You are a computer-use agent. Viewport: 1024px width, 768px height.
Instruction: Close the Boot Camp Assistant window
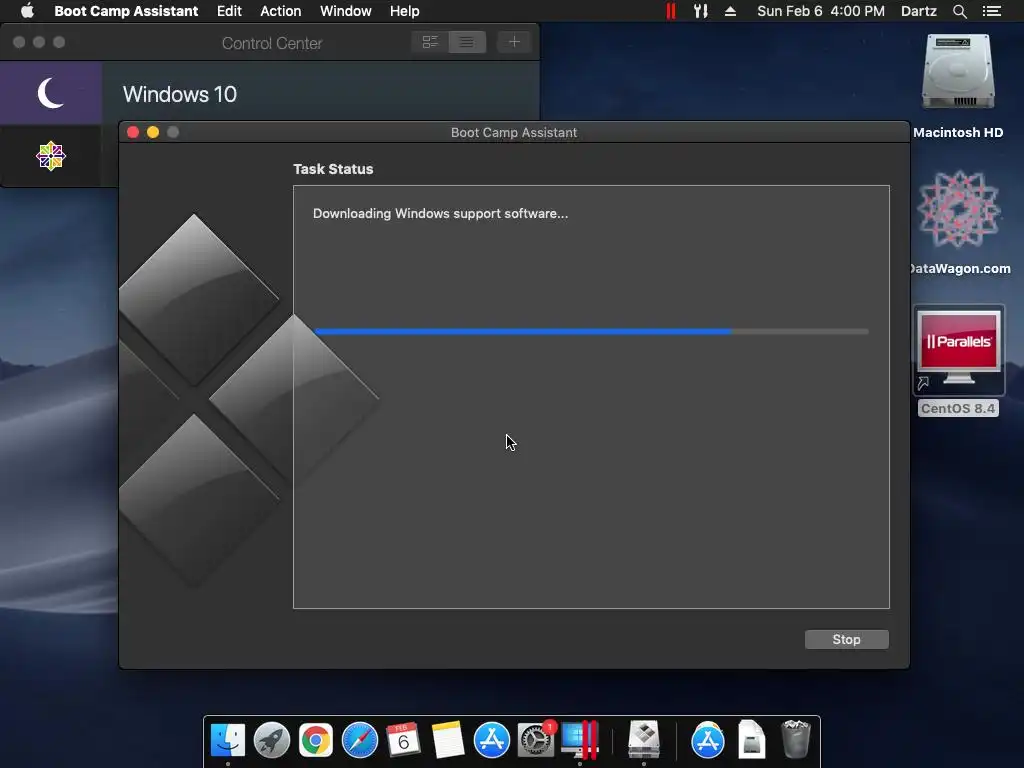(x=133, y=132)
